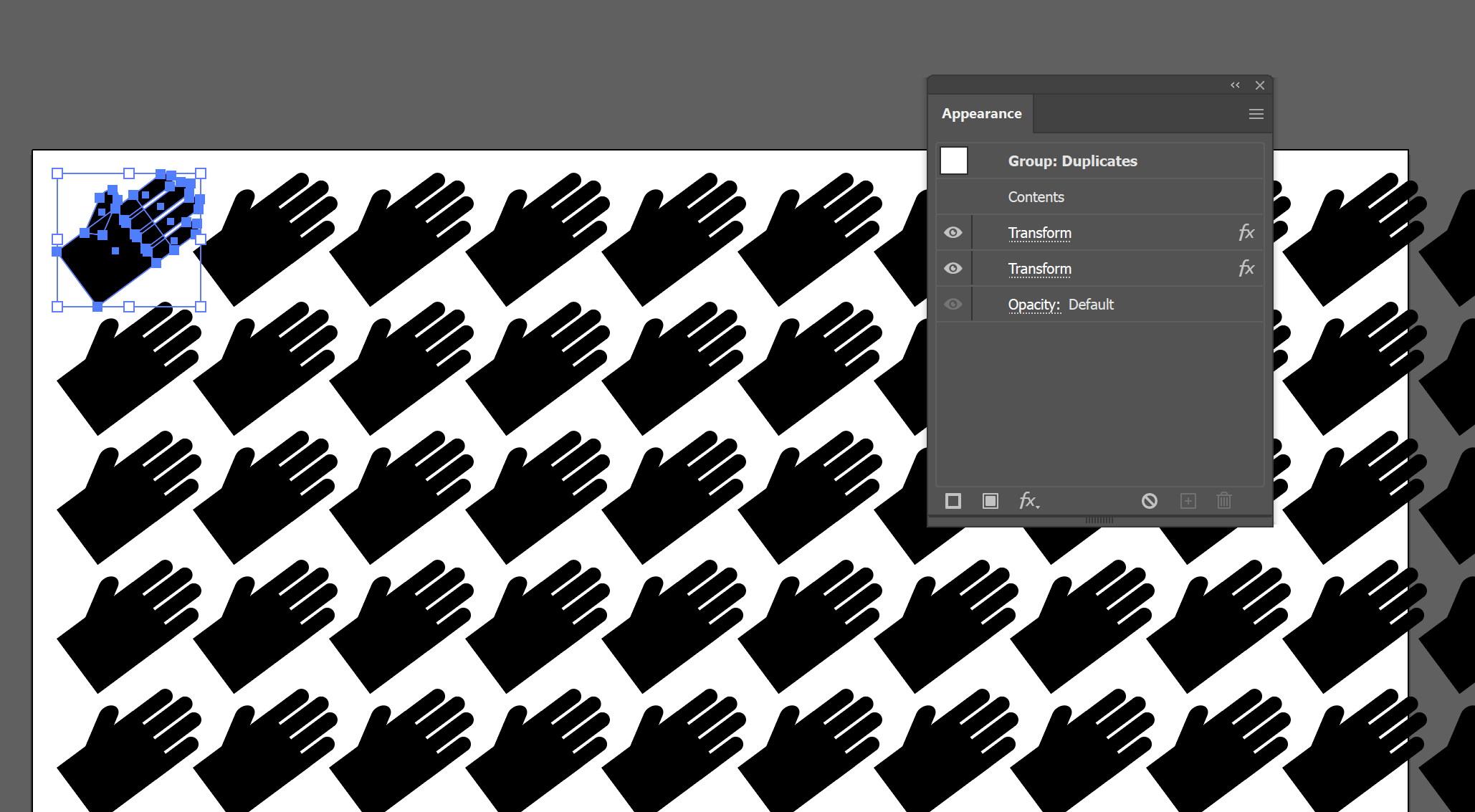
Task: Open the first Transform effect dialog
Action: click(x=1039, y=232)
